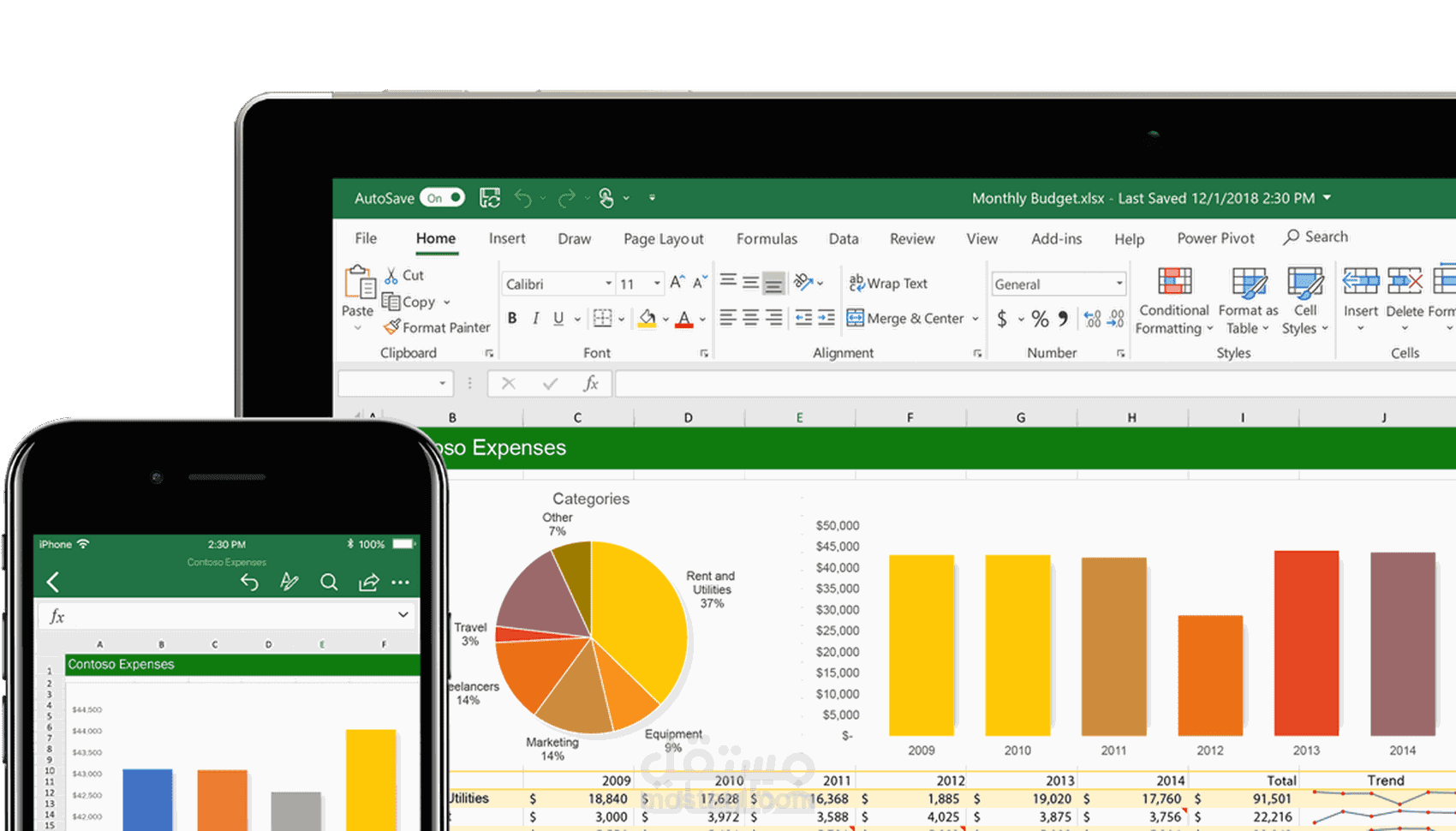Toggle Italic formatting
This screenshot has height=831, width=1456.
(x=535, y=319)
